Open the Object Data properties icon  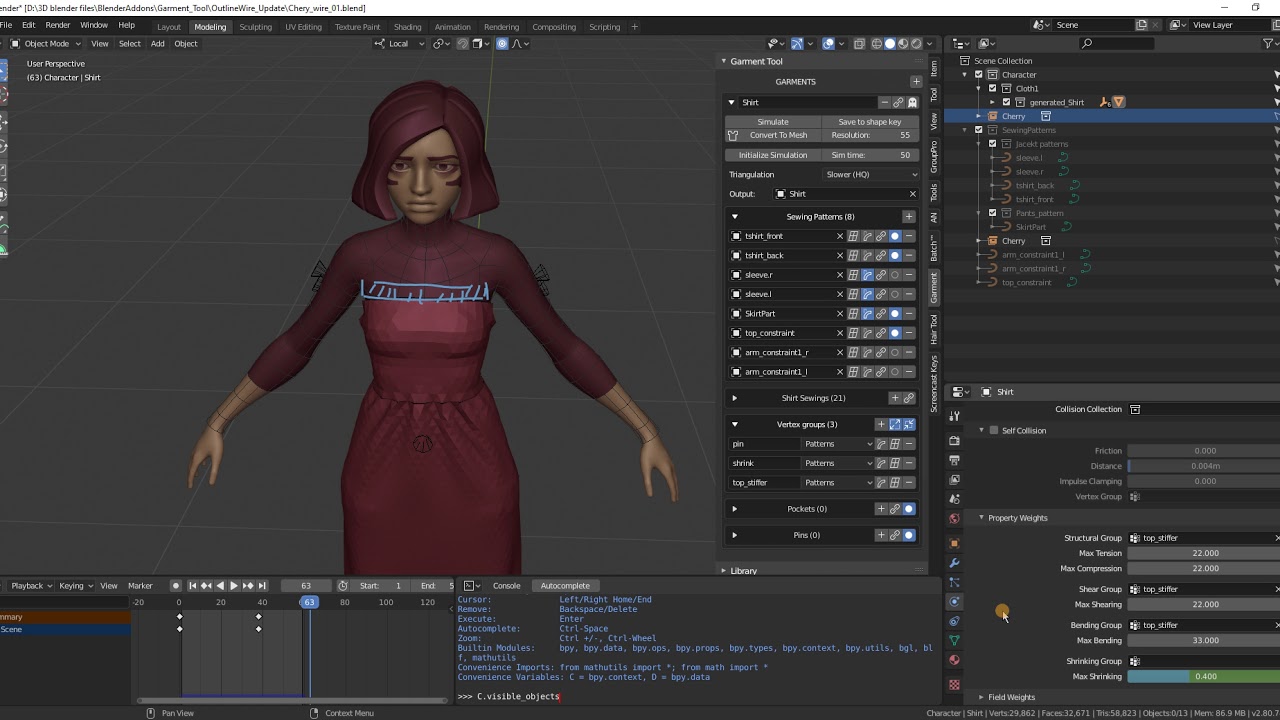tap(954, 640)
